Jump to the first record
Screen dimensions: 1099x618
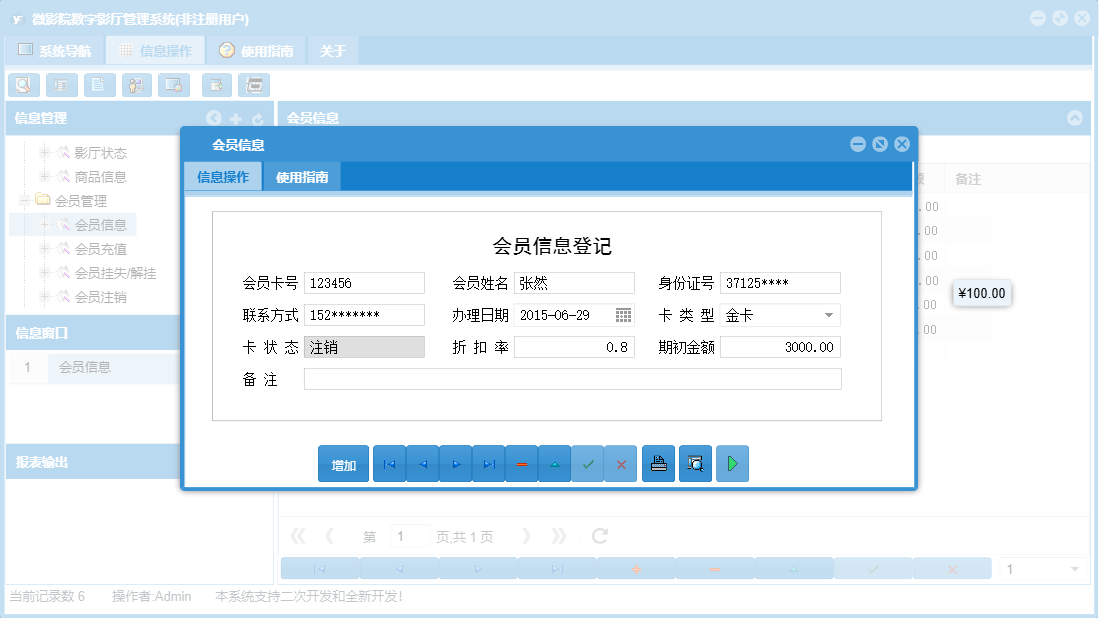pos(389,463)
